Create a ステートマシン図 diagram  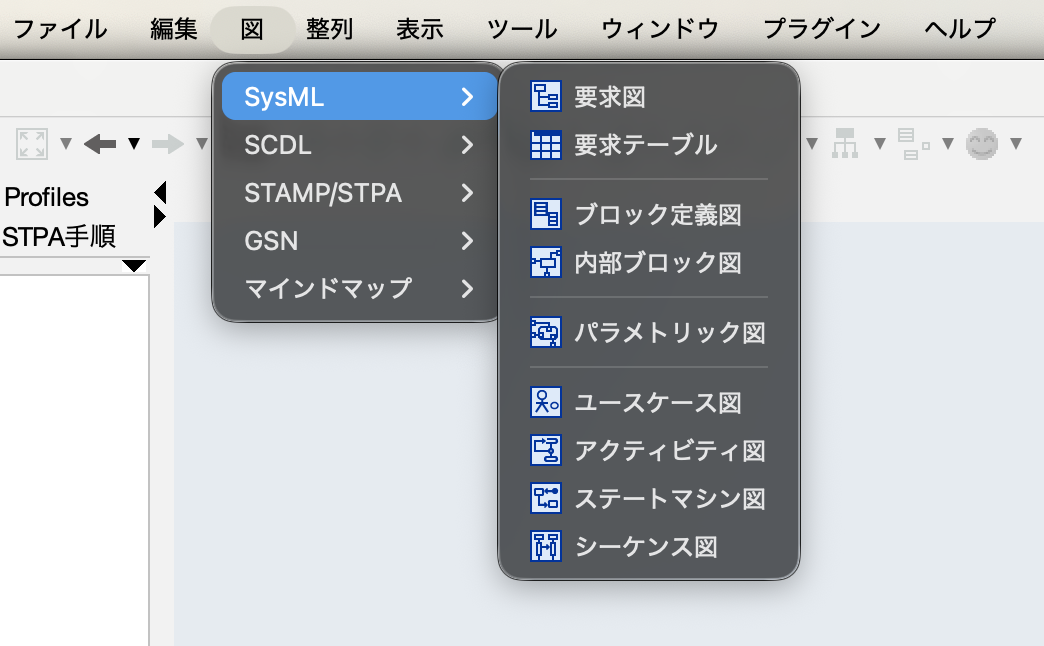(x=669, y=498)
